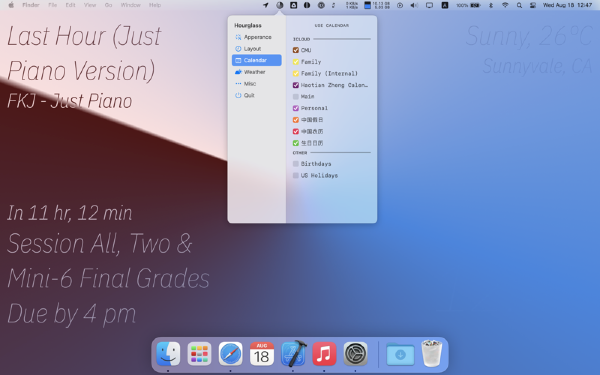Select the Weather cloud icon item
This screenshot has width=600, height=375.
coord(238,72)
